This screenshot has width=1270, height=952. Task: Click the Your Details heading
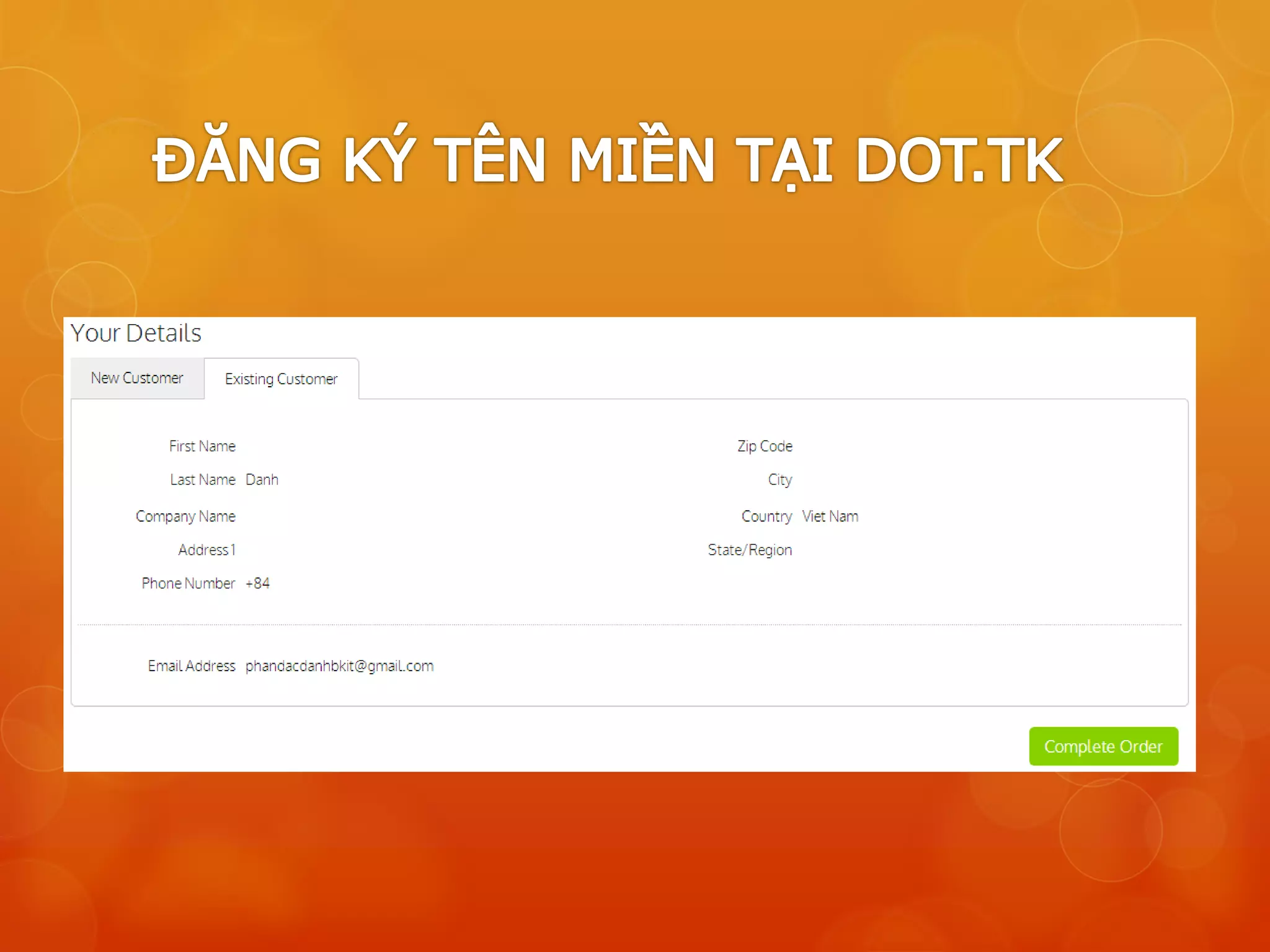tap(136, 333)
